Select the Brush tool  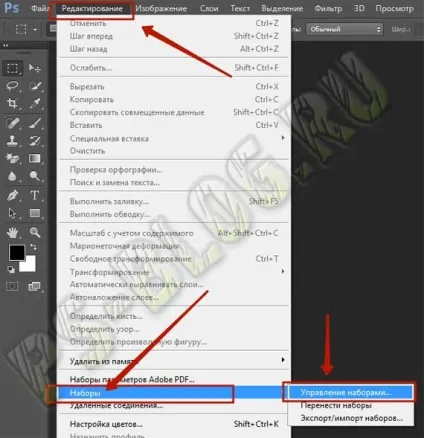35,123
